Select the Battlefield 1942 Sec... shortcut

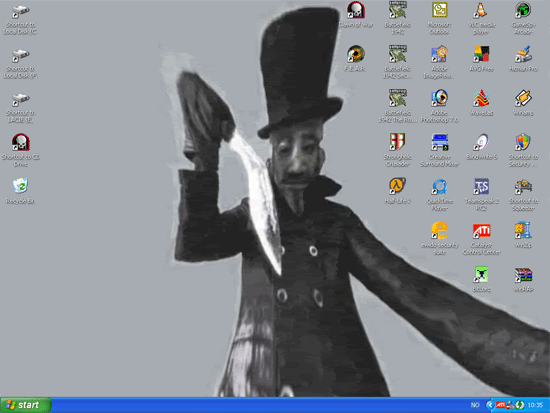pos(397,54)
